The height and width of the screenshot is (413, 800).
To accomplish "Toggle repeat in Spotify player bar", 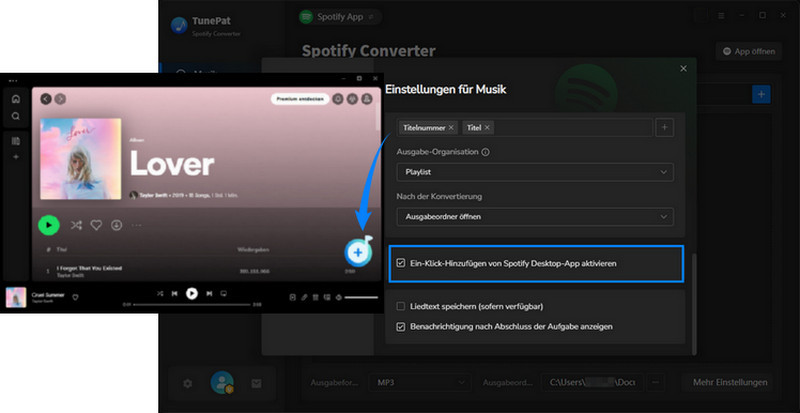I will 223,294.
